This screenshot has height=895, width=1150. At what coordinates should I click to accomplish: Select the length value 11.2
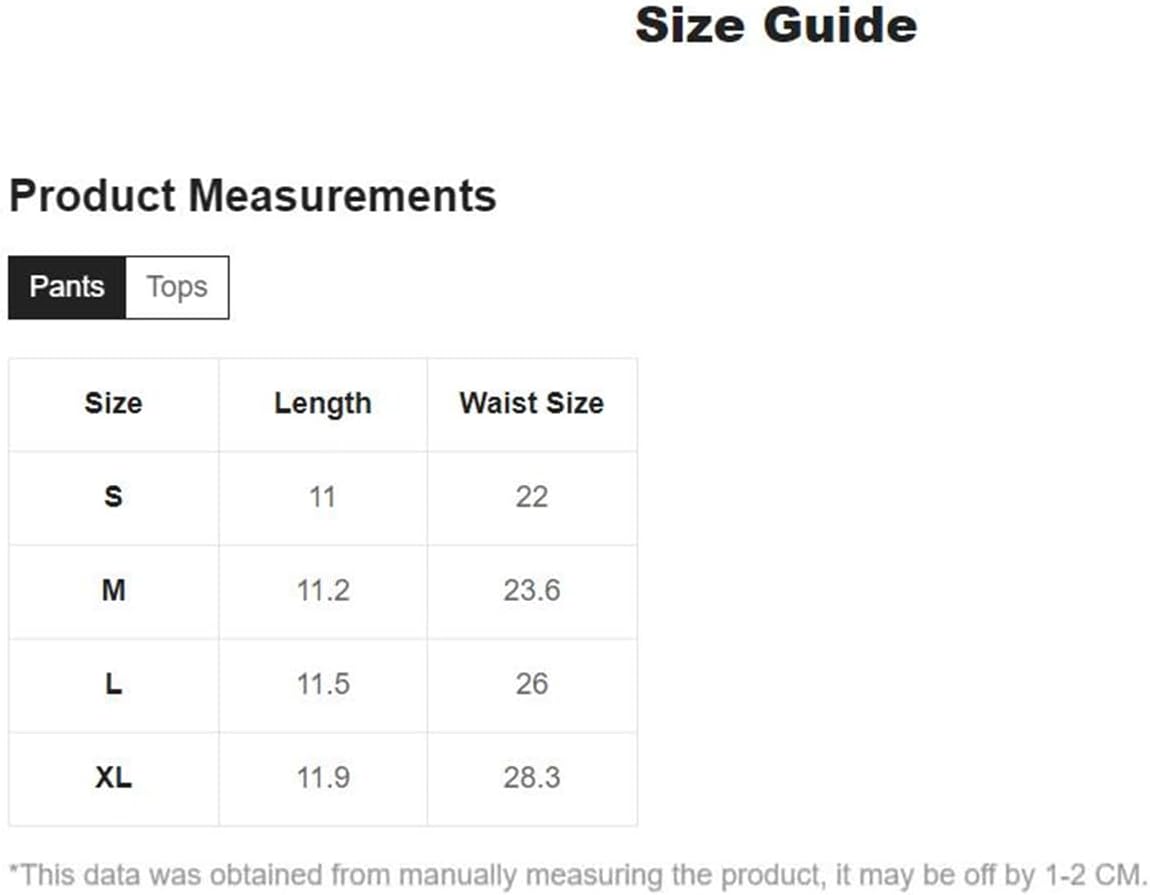coord(323,591)
